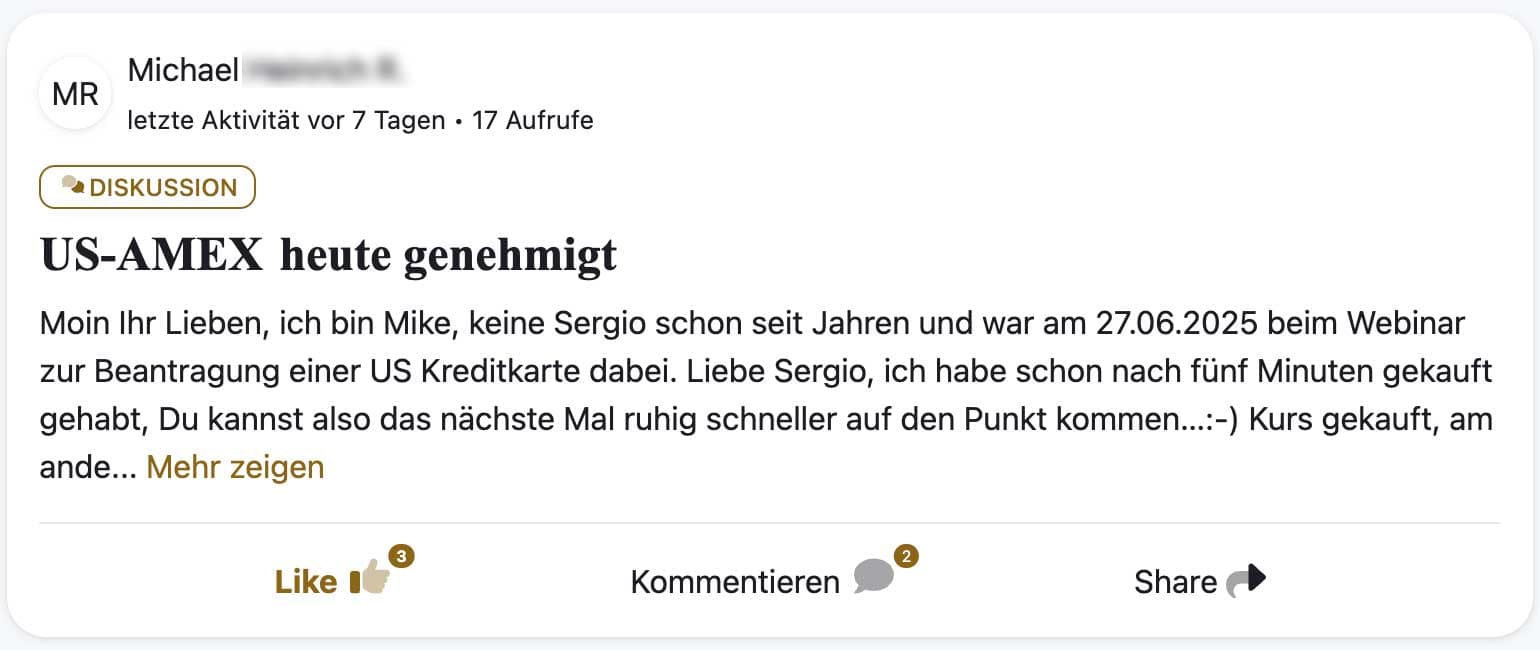Viewport: 1540px width, 650px height.
Task: Select the DISKUSSION category tag
Action: (147, 187)
